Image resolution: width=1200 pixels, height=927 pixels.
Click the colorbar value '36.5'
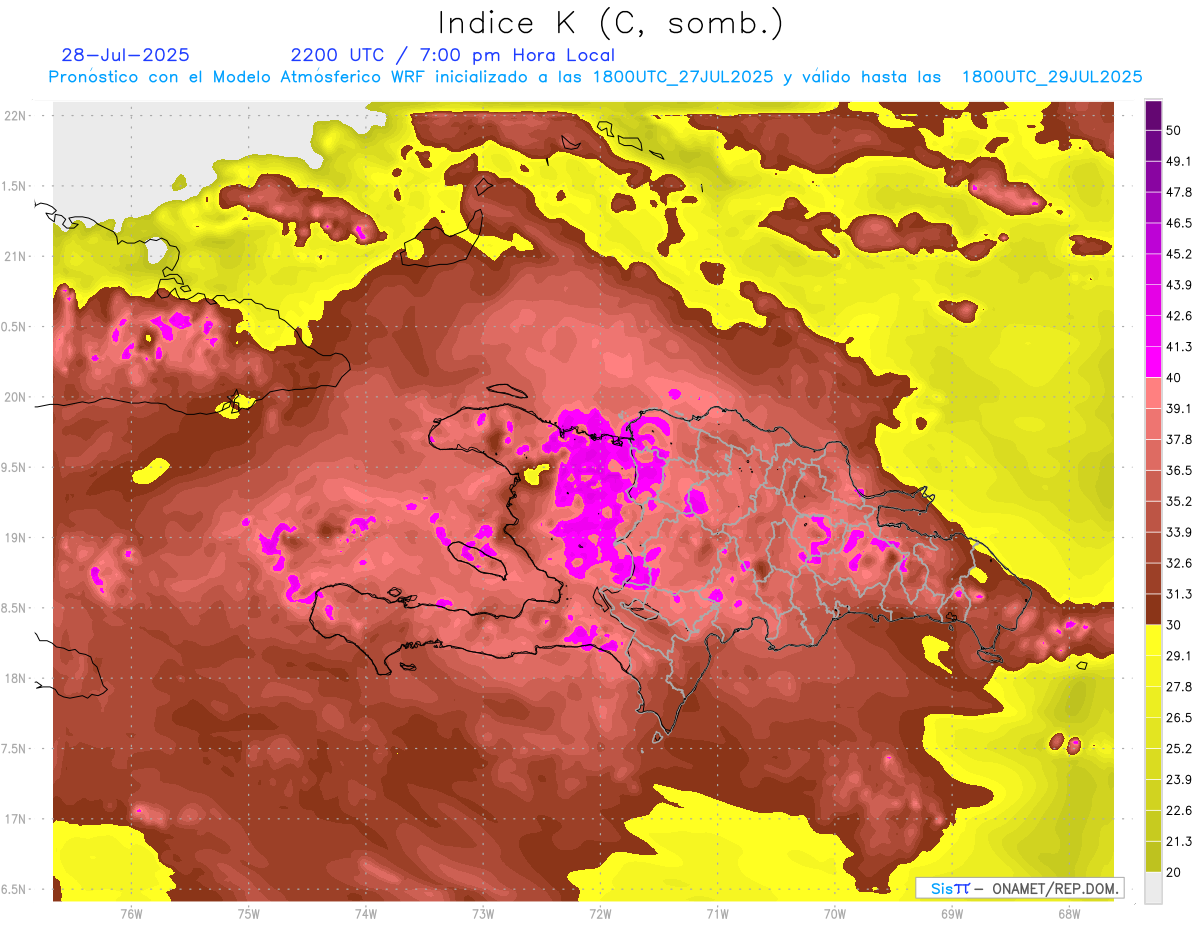coord(1179,470)
